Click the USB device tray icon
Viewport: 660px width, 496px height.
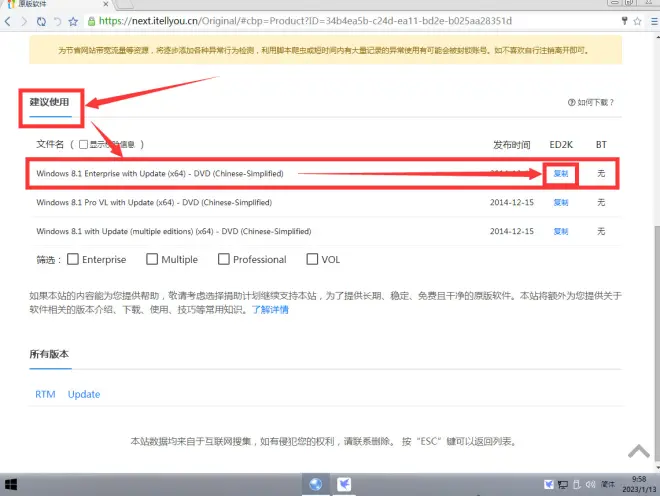577,485
